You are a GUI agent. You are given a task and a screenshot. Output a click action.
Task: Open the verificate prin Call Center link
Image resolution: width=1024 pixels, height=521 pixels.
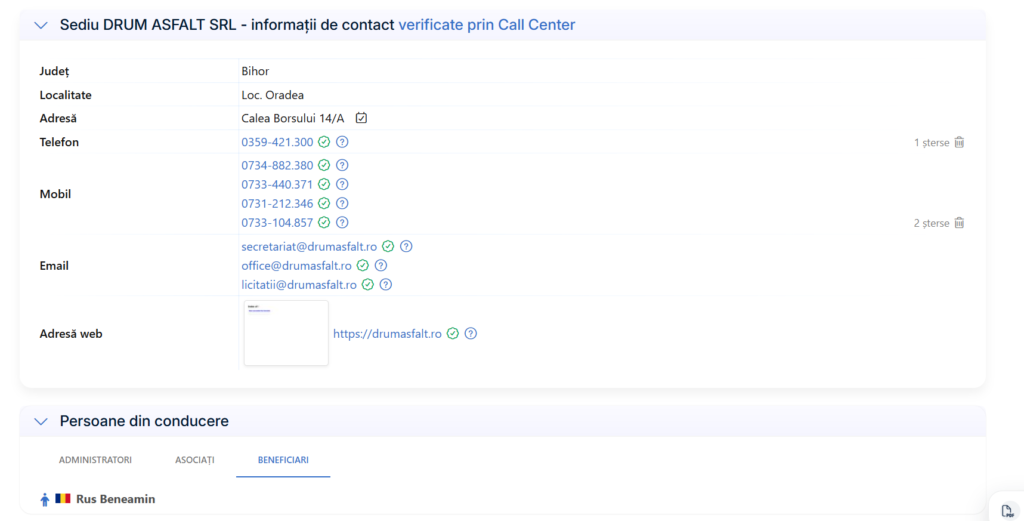[487, 25]
